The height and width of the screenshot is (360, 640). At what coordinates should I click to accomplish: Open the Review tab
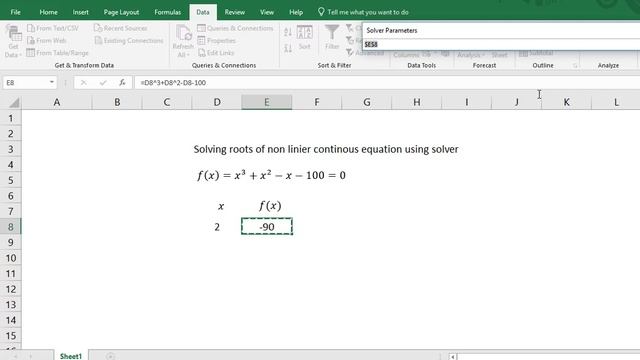pos(235,12)
